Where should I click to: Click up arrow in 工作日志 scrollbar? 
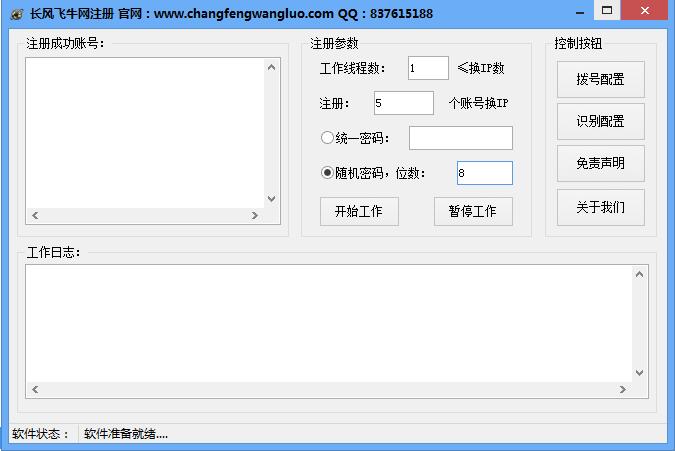(x=640, y=274)
